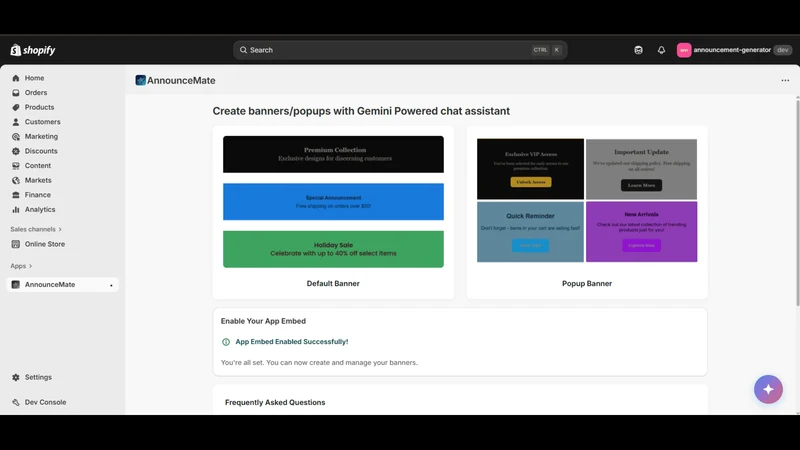Click the Finance bank icon
This screenshot has width=800, height=450.
point(16,195)
